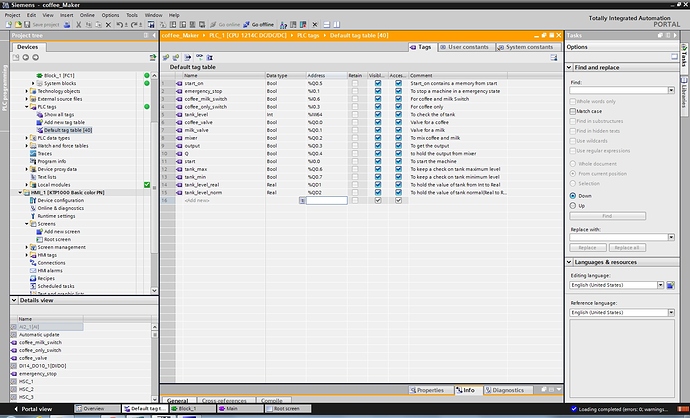
Task: Collapse the Languages & resources section
Action: point(569,262)
